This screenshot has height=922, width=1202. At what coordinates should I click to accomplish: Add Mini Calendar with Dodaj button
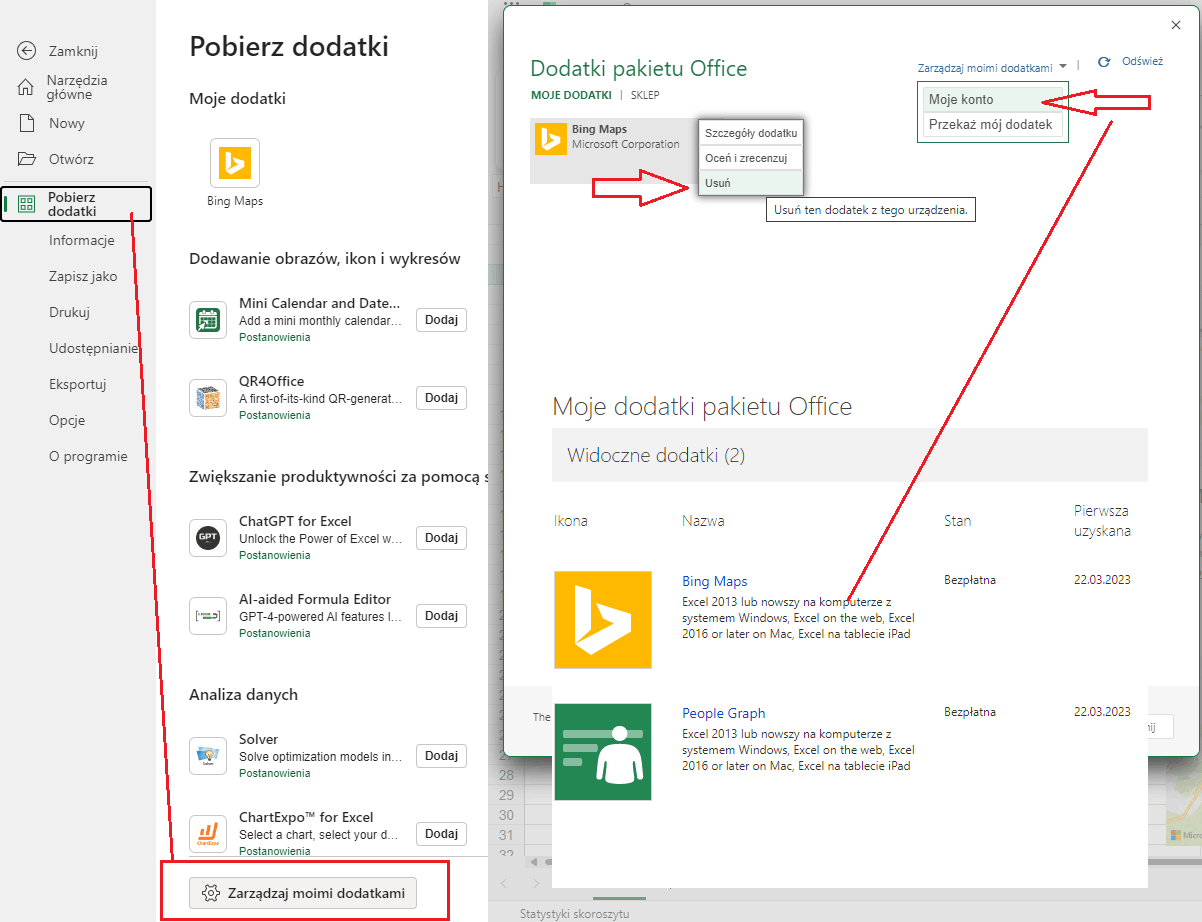click(441, 320)
